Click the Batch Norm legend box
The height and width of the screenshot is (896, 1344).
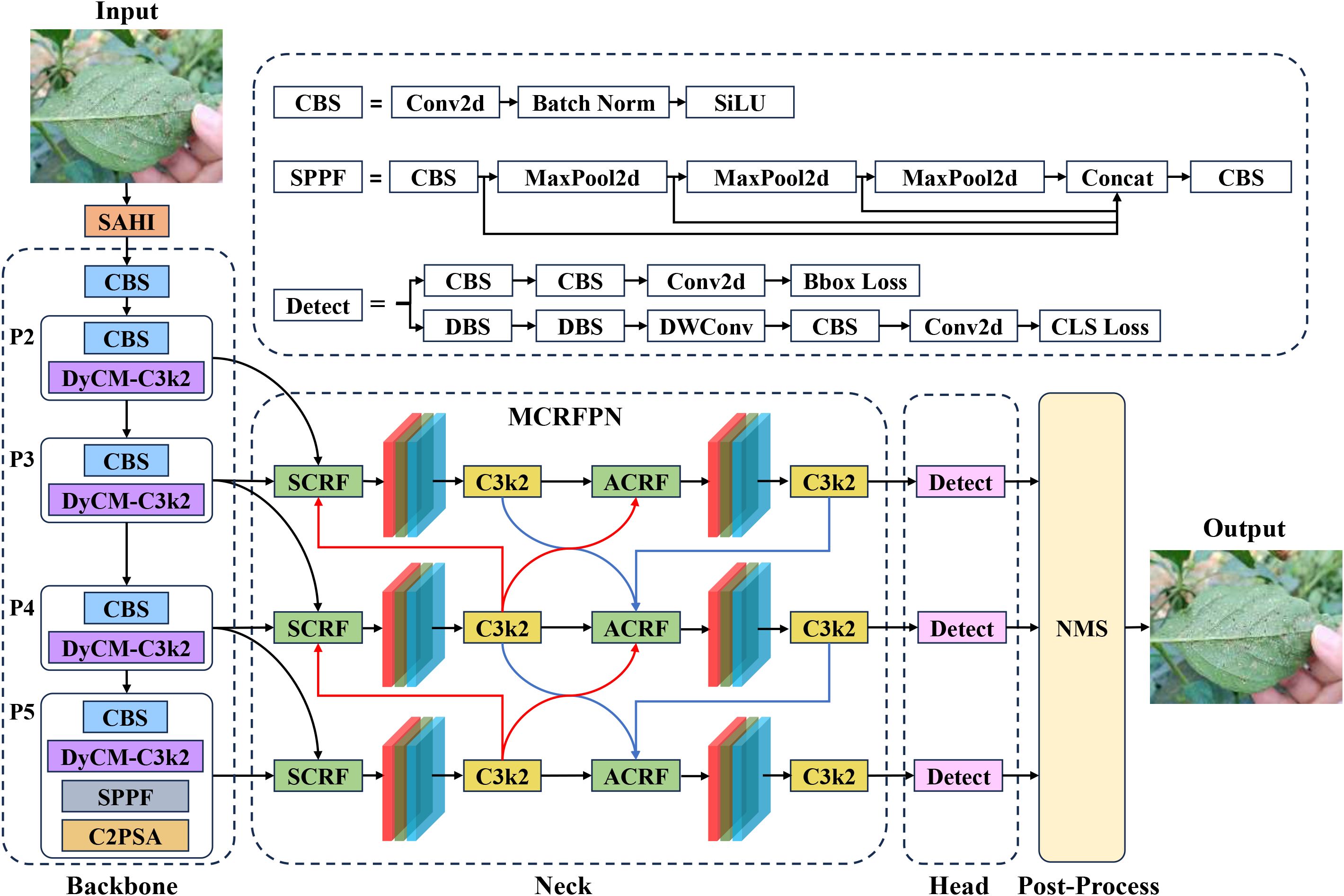(593, 103)
